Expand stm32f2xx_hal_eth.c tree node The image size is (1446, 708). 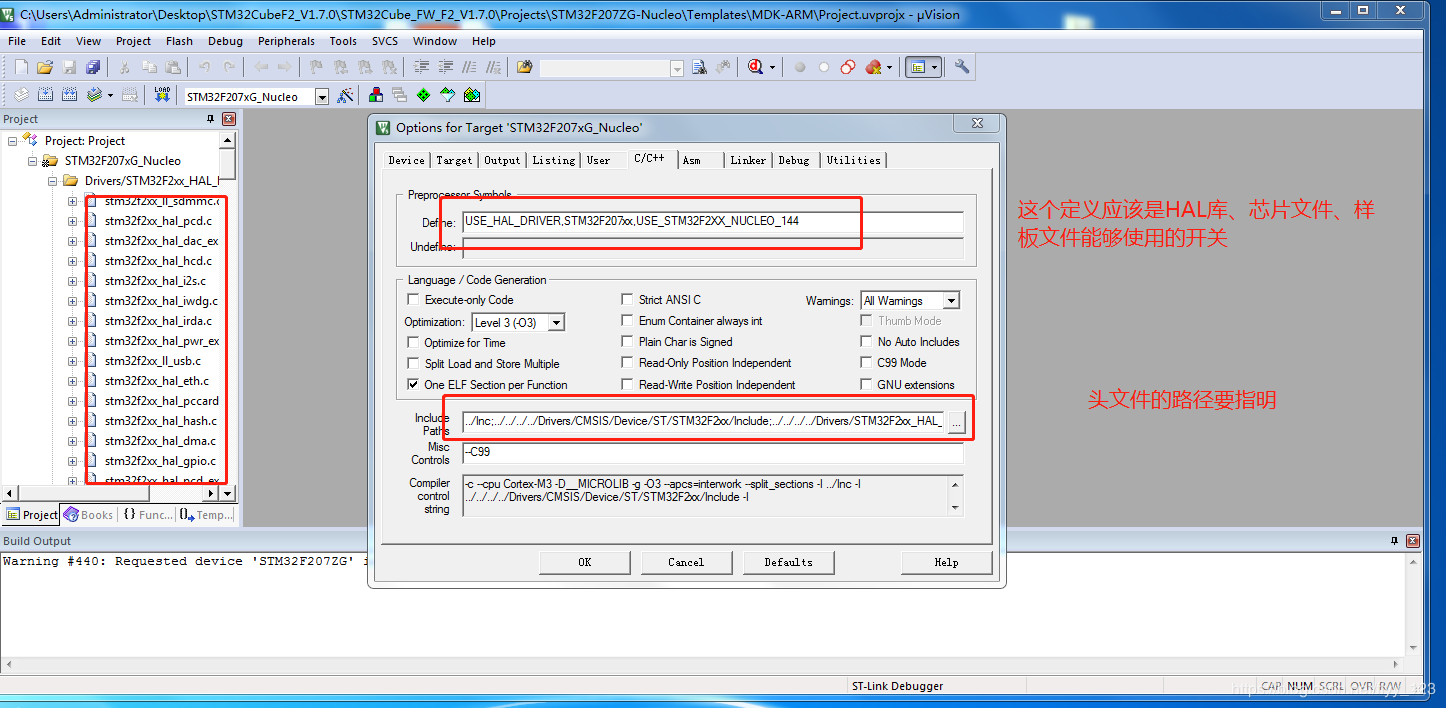point(73,381)
